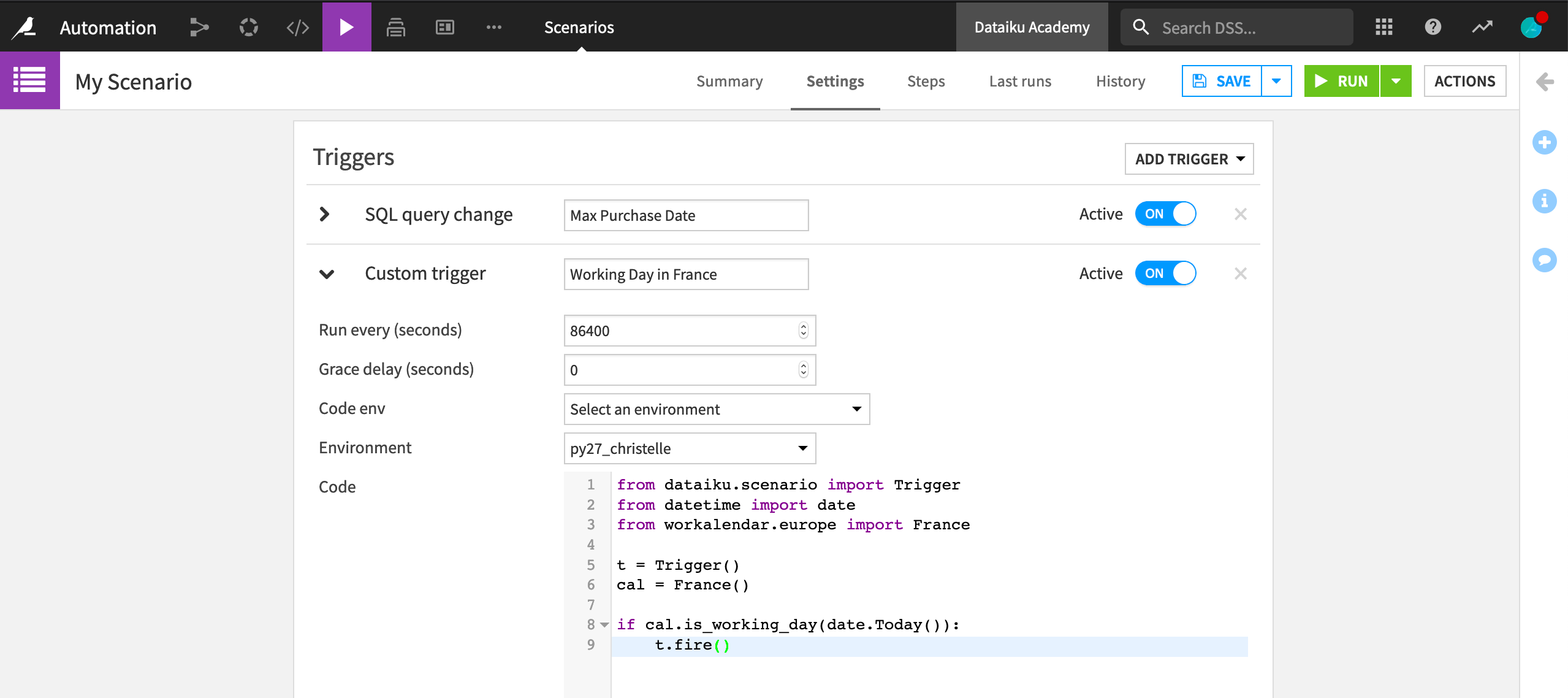Switch to the Last runs tab
The height and width of the screenshot is (698, 1568).
(x=1020, y=80)
